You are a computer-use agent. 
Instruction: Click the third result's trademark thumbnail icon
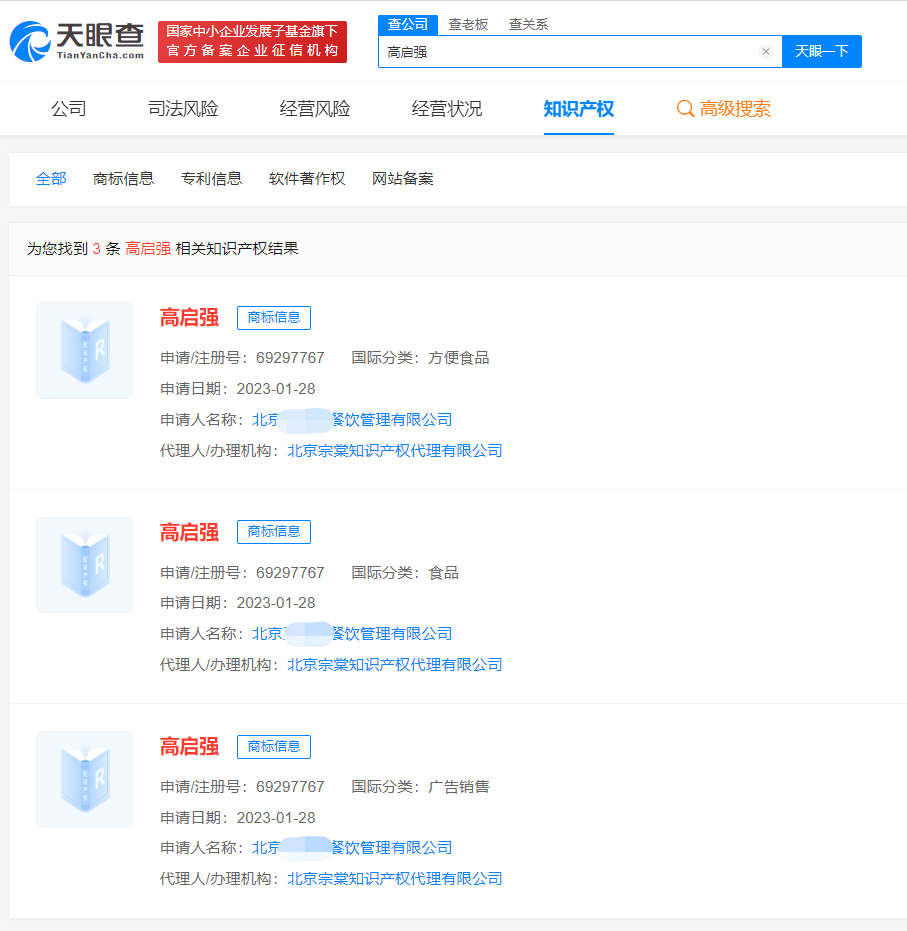point(84,779)
